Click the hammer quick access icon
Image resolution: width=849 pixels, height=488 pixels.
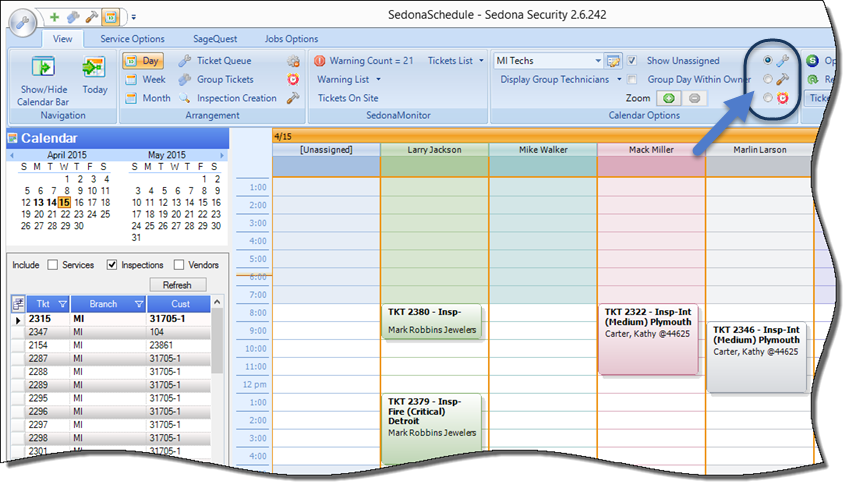pyautogui.click(x=92, y=17)
